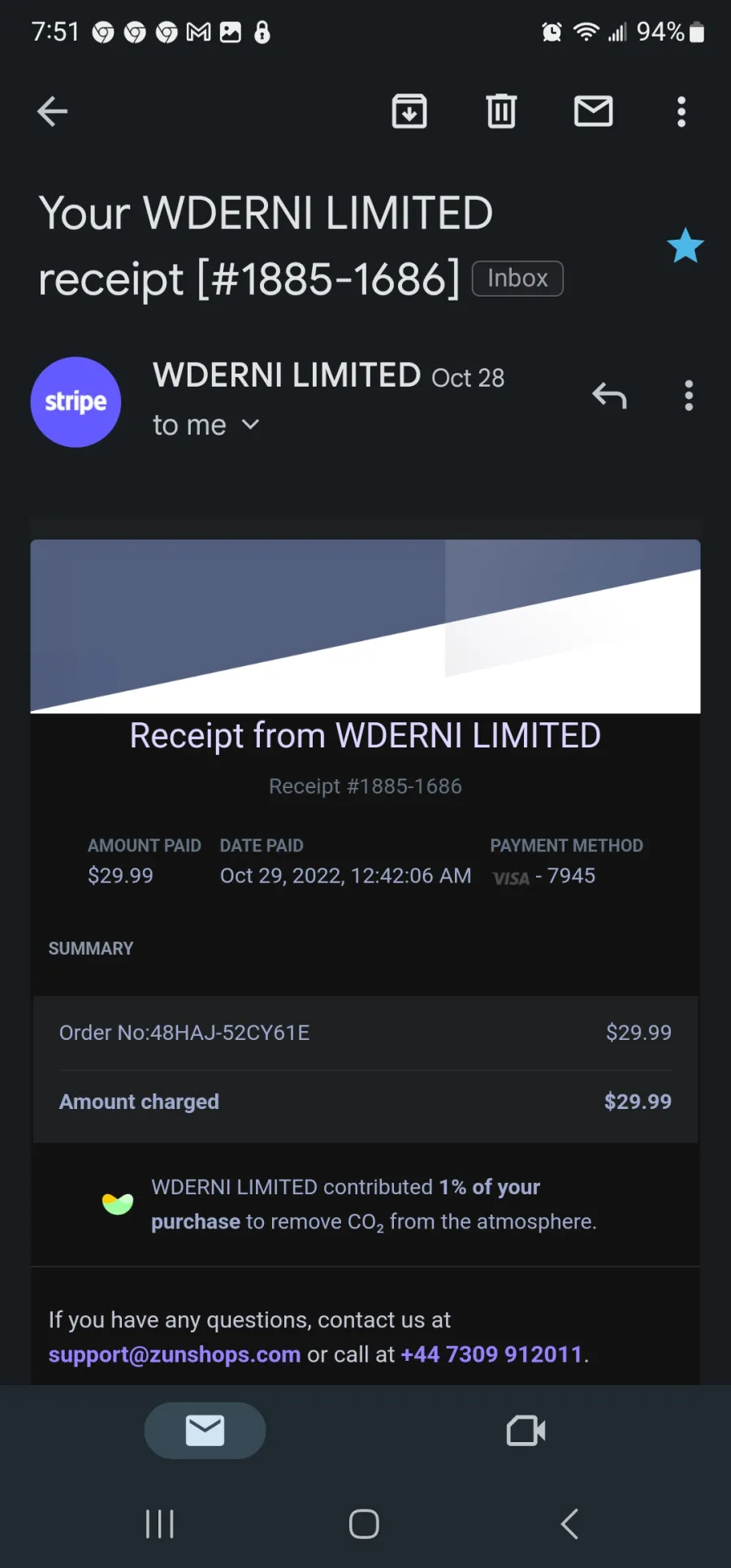Image resolution: width=731 pixels, height=1568 pixels.
Task: Open message options beside reply arrow
Action: coord(689,396)
